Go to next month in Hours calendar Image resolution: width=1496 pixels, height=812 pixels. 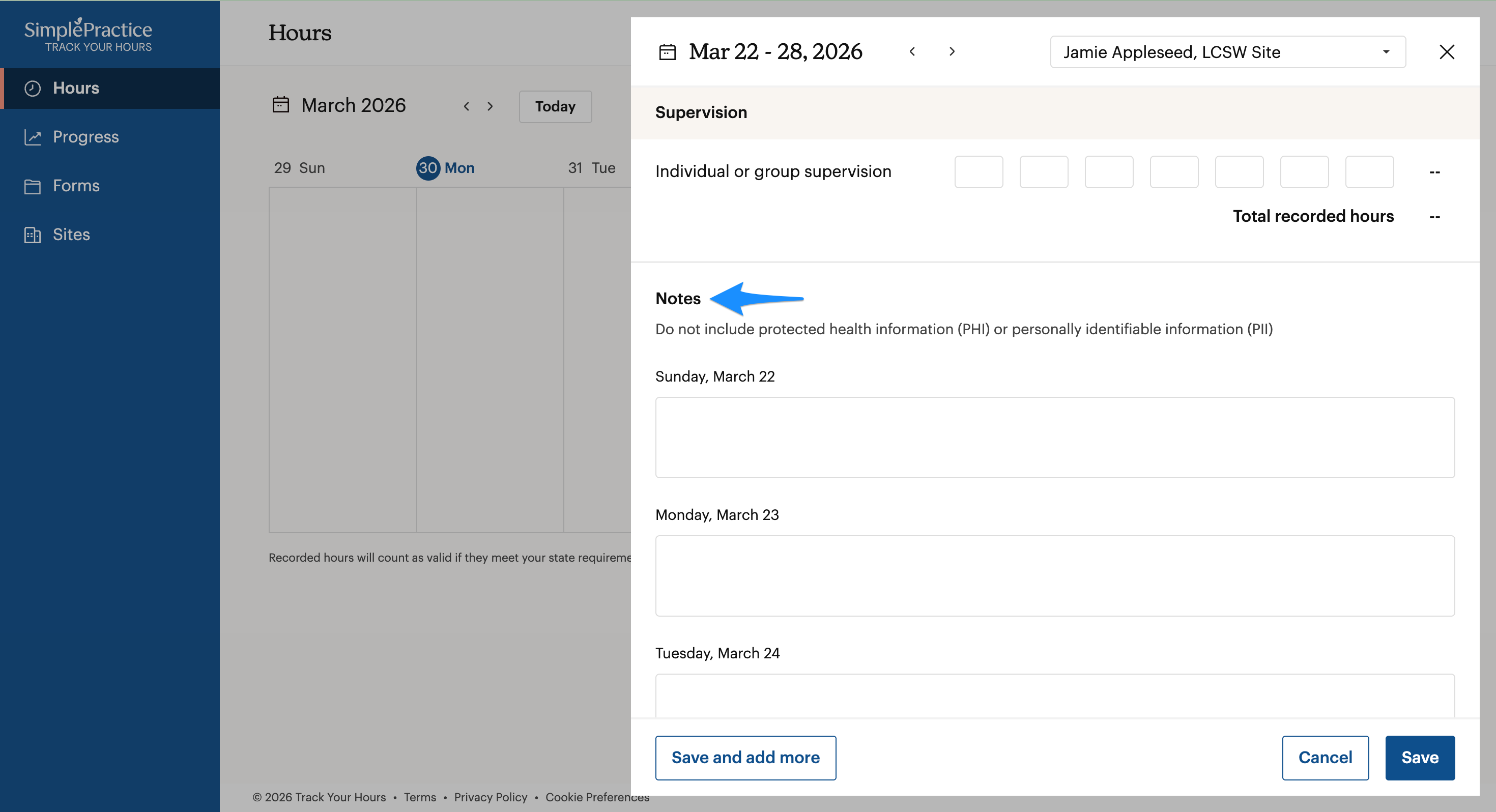click(x=490, y=106)
